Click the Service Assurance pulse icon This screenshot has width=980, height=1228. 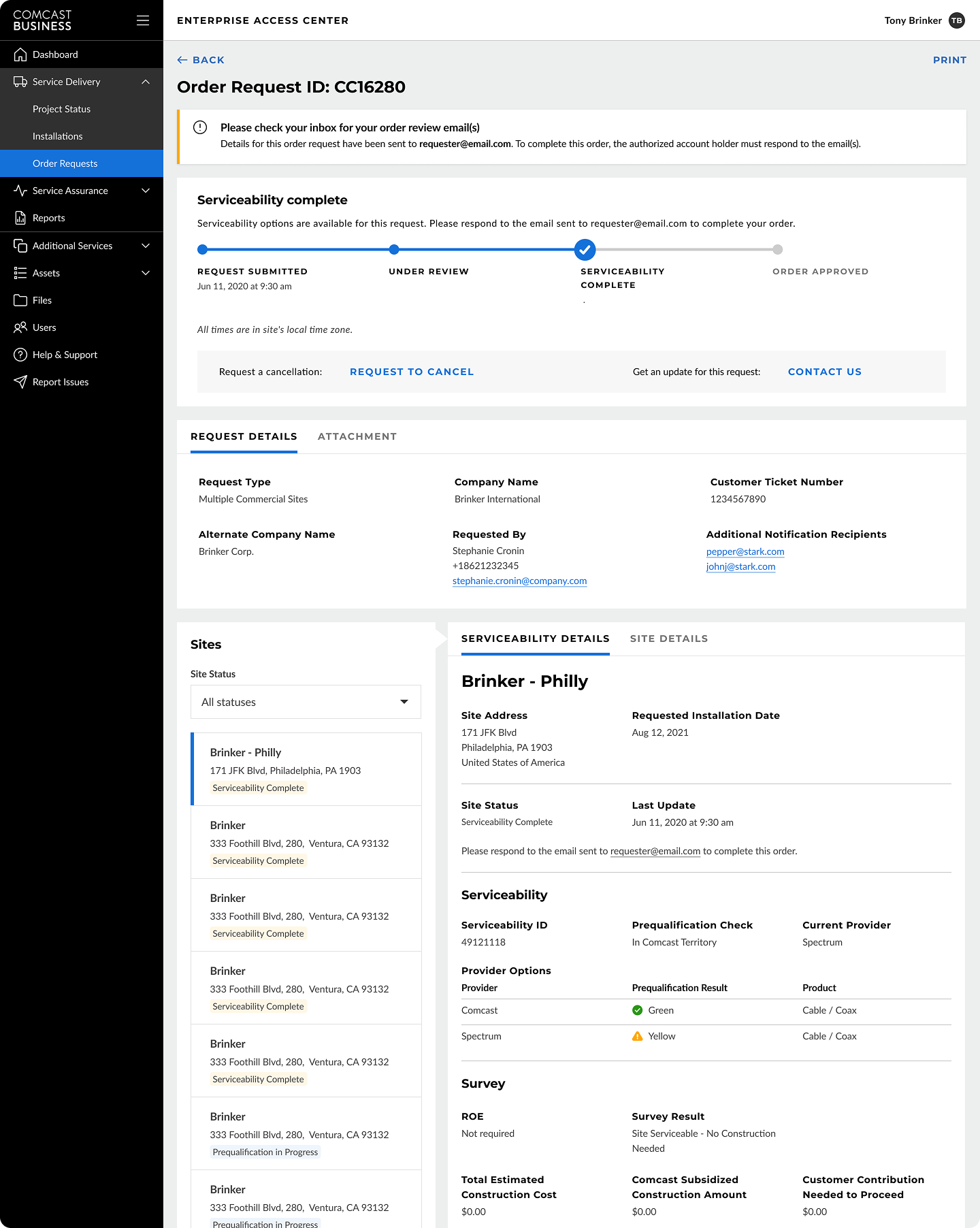pyautogui.click(x=20, y=191)
